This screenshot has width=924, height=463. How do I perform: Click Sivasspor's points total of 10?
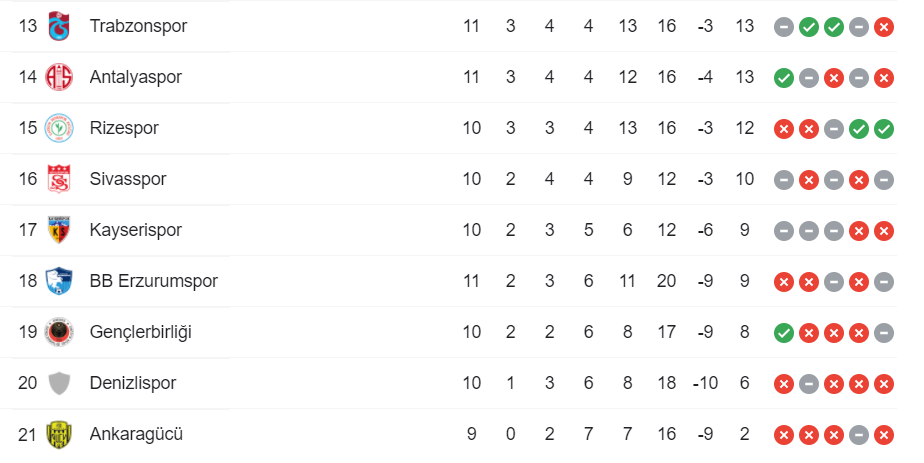(744, 179)
